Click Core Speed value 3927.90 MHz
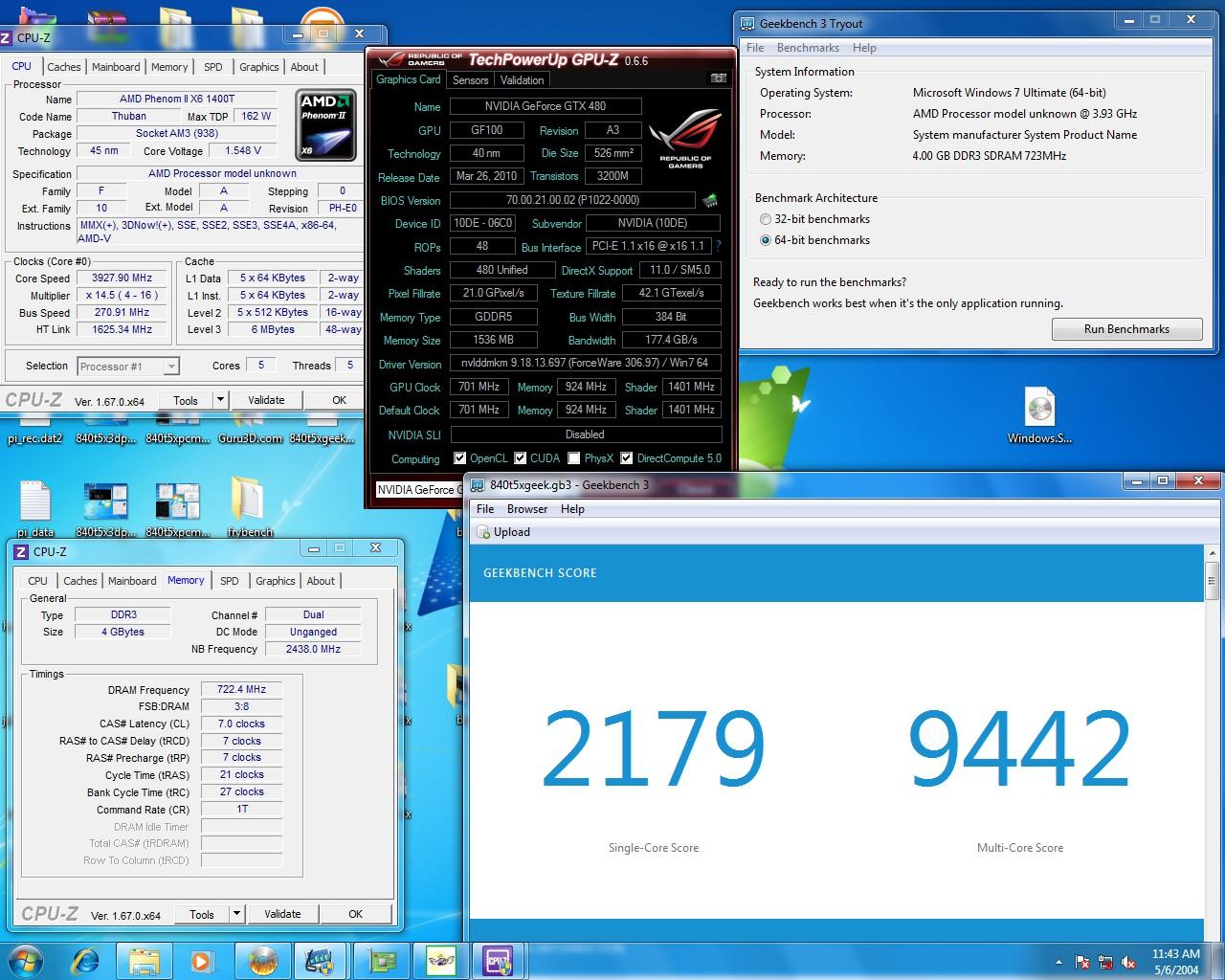The height and width of the screenshot is (980, 1225). tap(122, 278)
